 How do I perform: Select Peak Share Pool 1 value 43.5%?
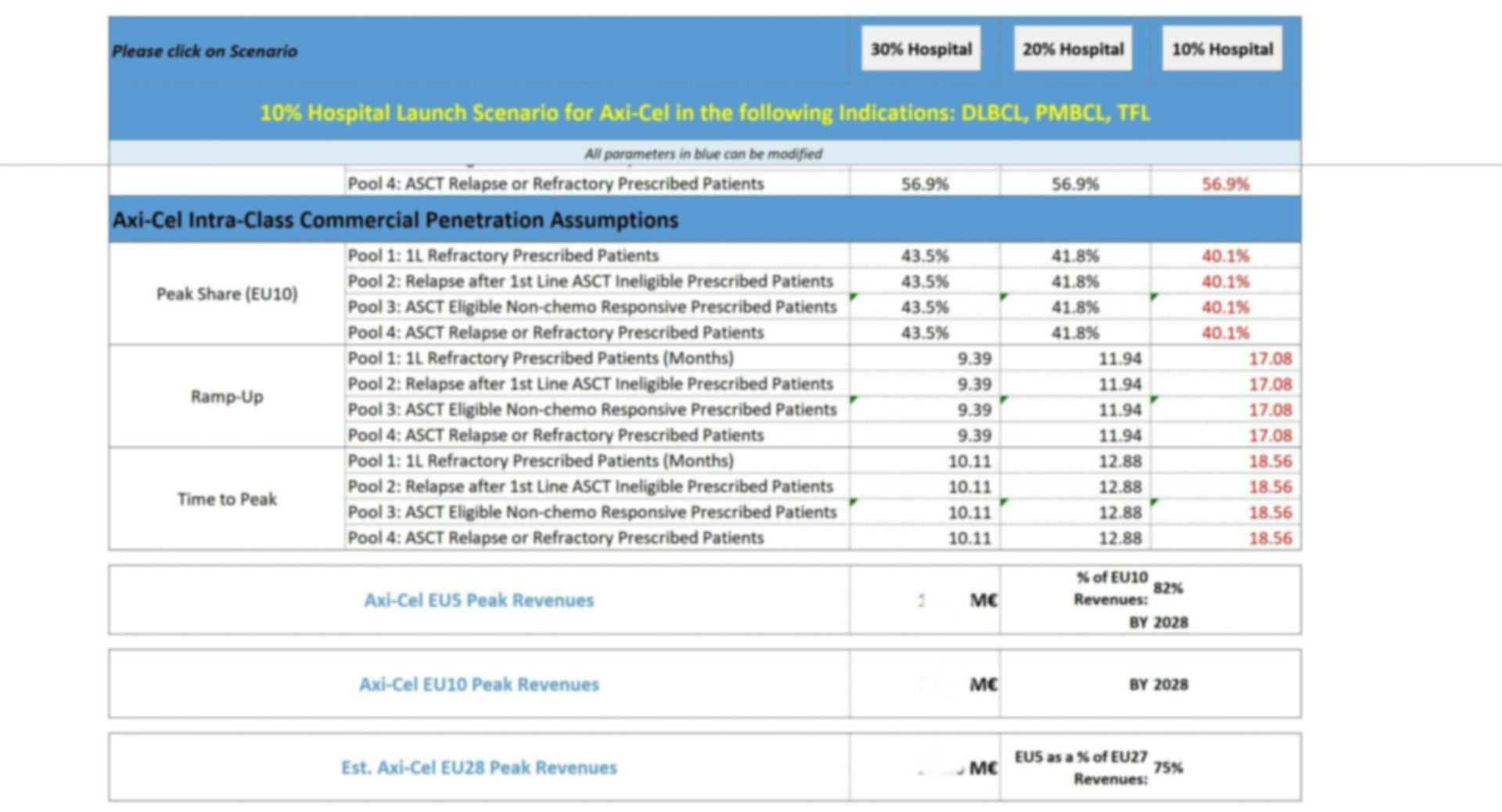click(x=925, y=256)
